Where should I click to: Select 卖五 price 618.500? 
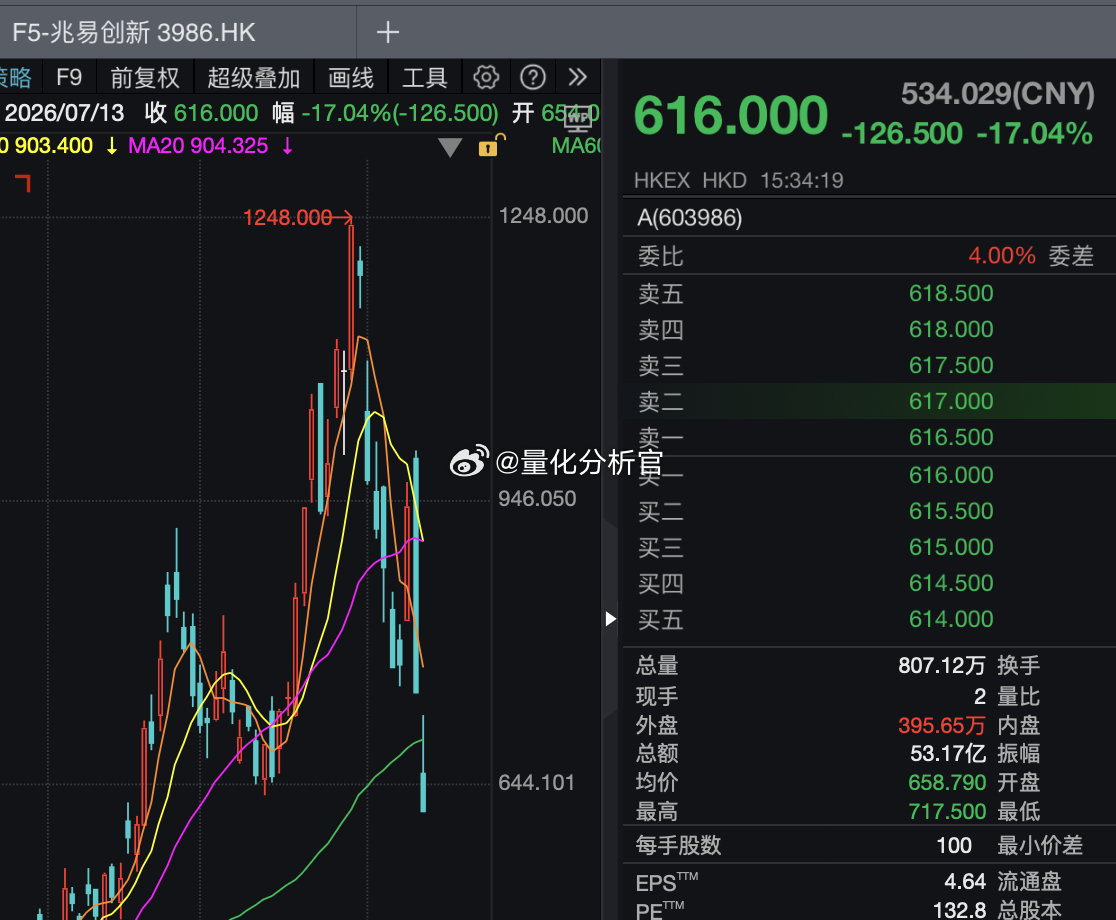coord(950,293)
